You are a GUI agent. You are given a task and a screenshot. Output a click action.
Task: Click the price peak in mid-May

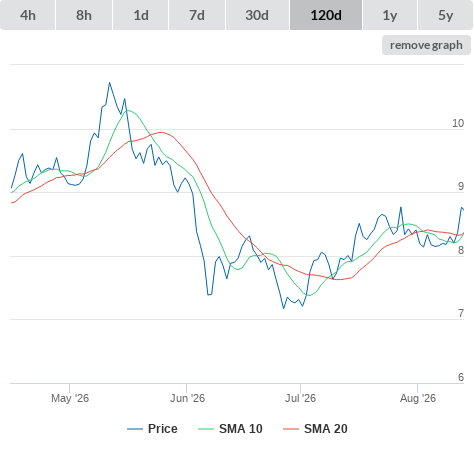[x=109, y=83]
